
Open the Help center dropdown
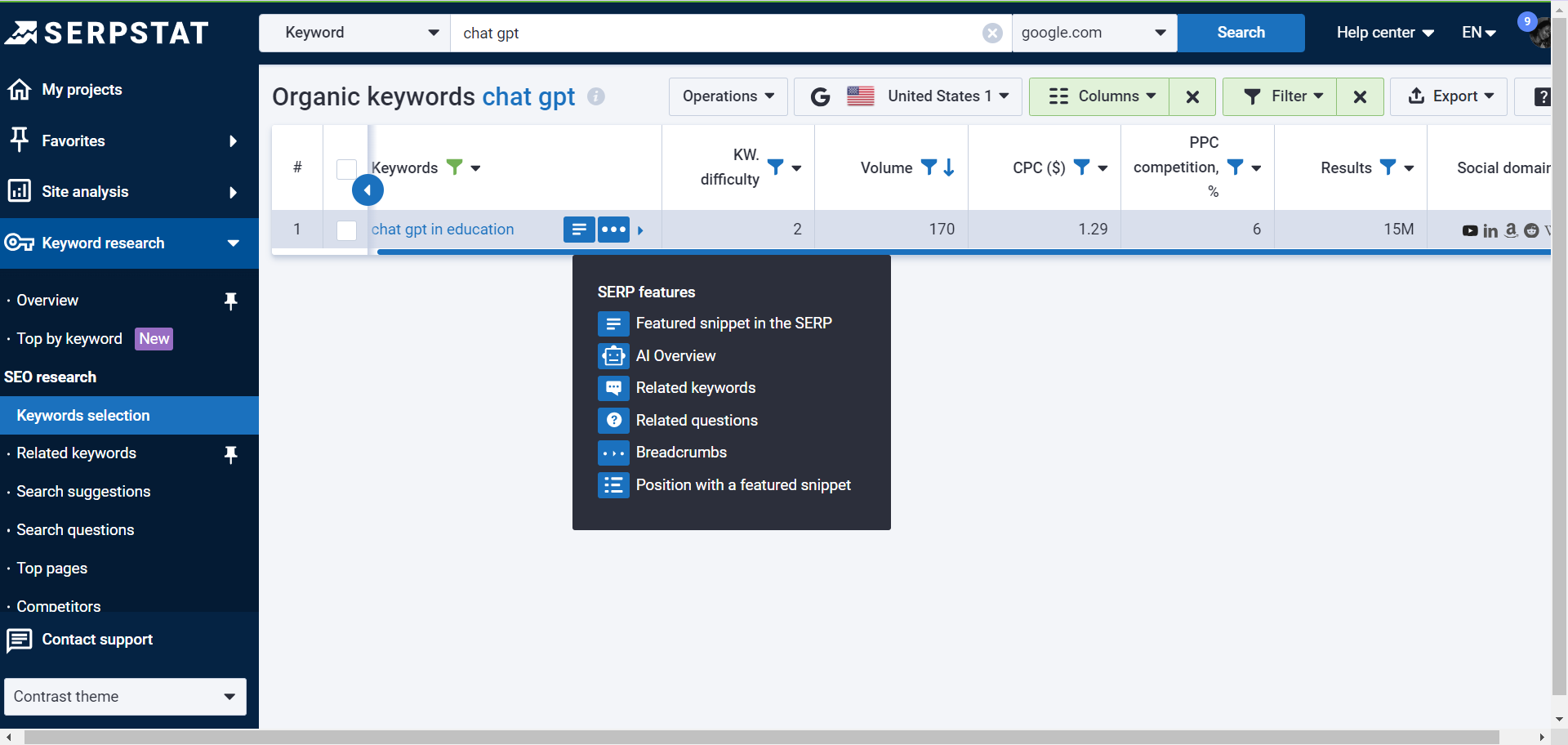(1385, 33)
